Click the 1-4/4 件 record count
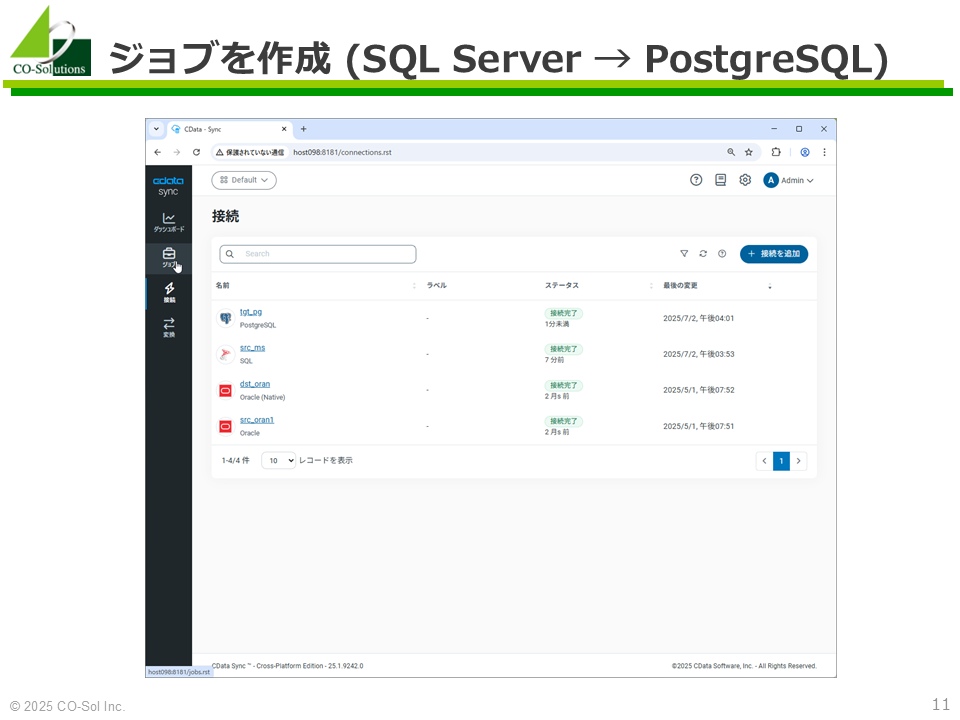This screenshot has width=960, height=720. coord(236,460)
